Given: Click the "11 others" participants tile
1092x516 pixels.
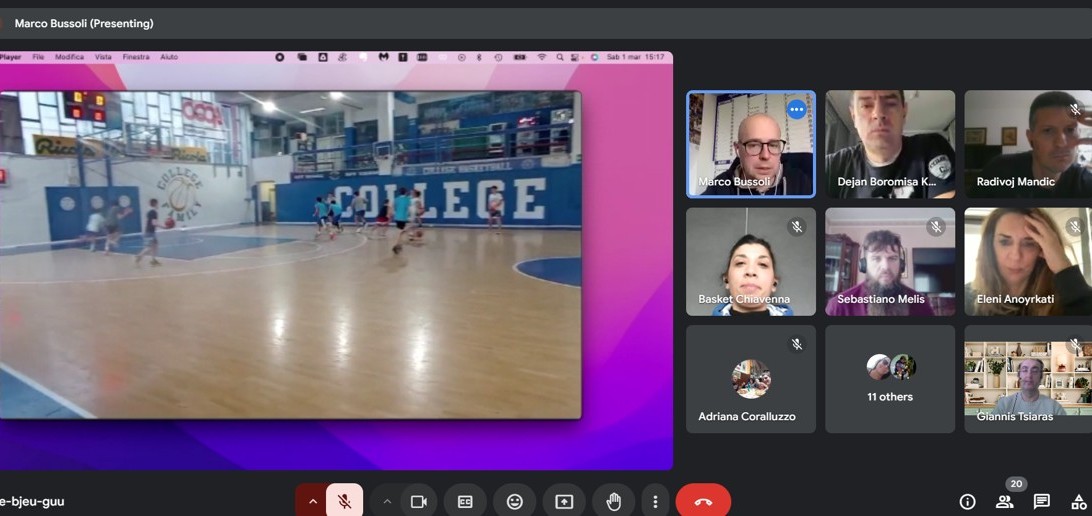Looking at the screenshot, I should pos(890,379).
